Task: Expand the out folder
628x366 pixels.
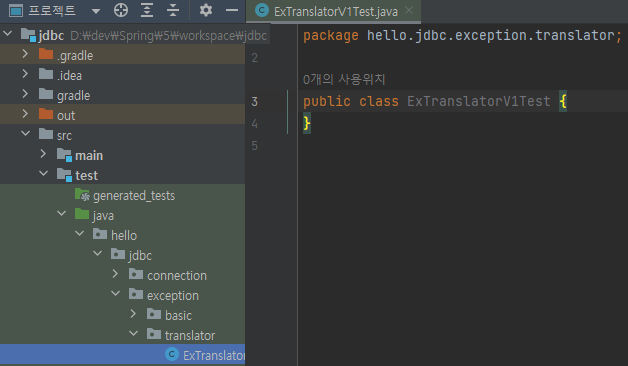Action: click(x=25, y=114)
